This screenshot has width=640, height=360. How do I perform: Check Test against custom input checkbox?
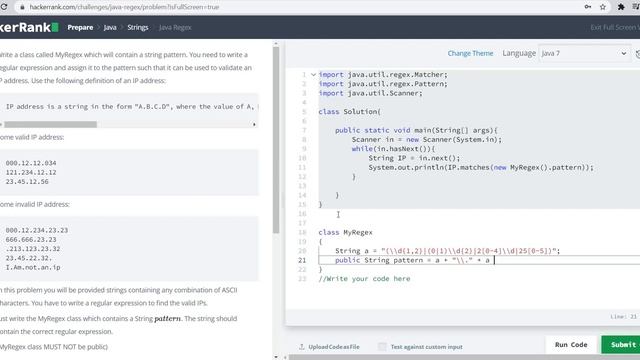click(382, 347)
